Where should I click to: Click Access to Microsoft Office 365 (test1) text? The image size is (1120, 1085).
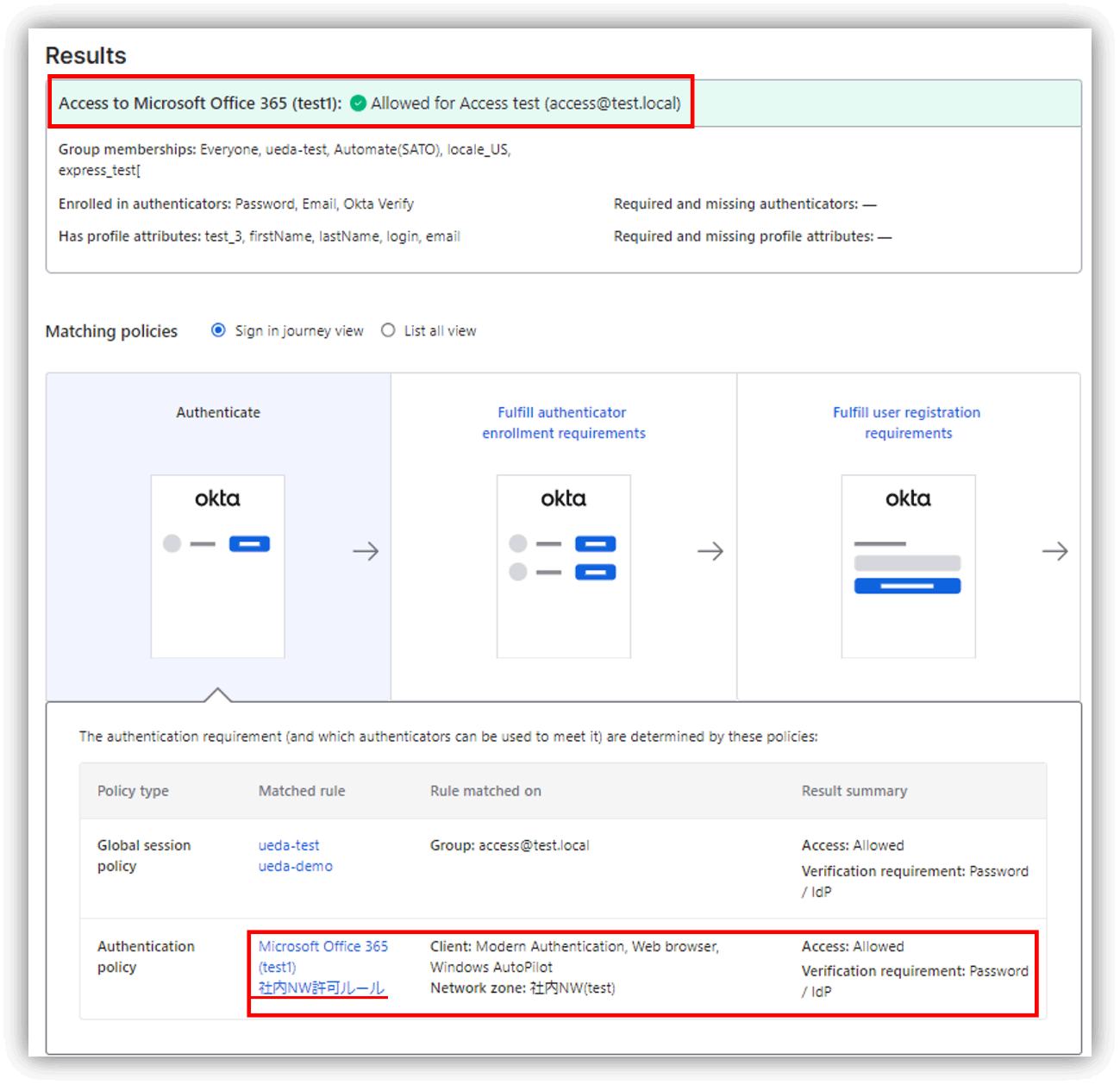pyautogui.click(x=200, y=103)
